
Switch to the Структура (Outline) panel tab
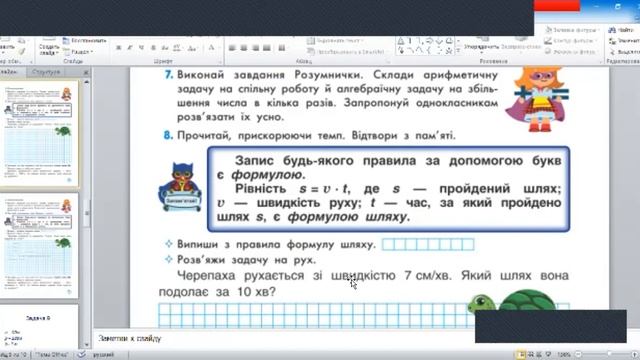click(46, 72)
